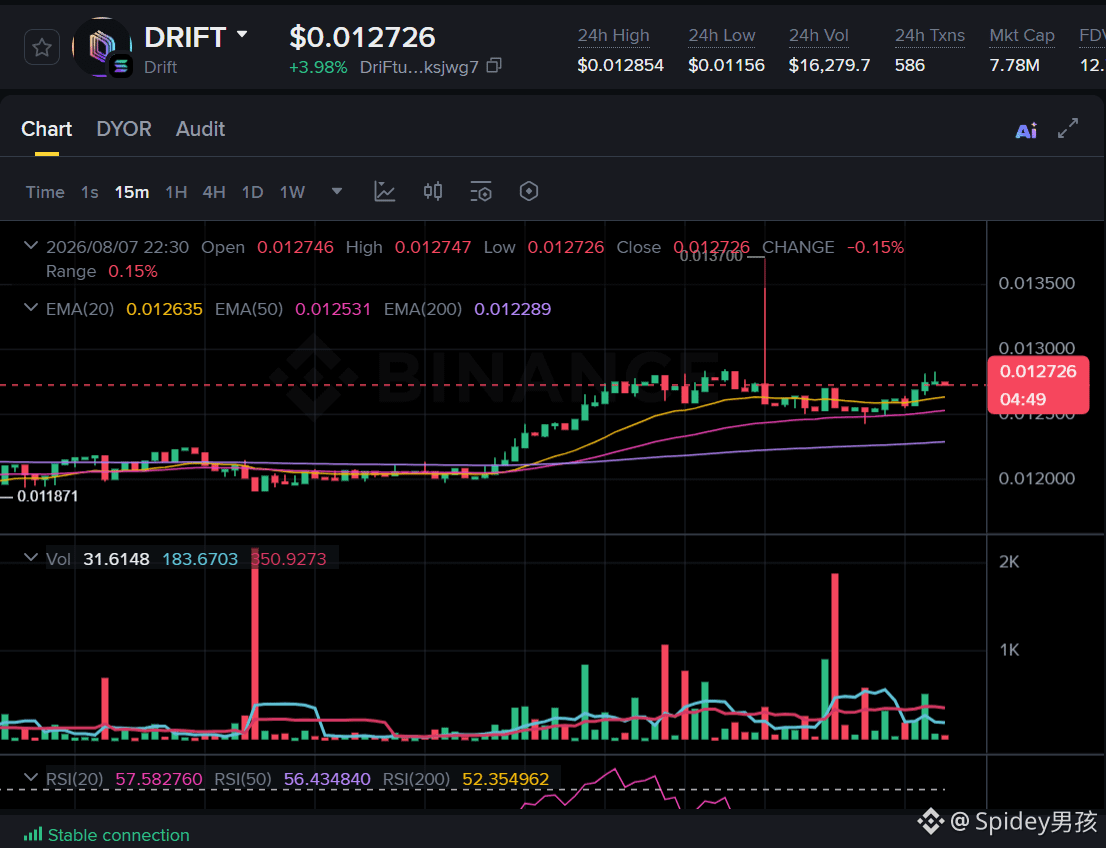This screenshot has height=848, width=1106.
Task: Click the EMA(50) legend label
Action: point(249,309)
